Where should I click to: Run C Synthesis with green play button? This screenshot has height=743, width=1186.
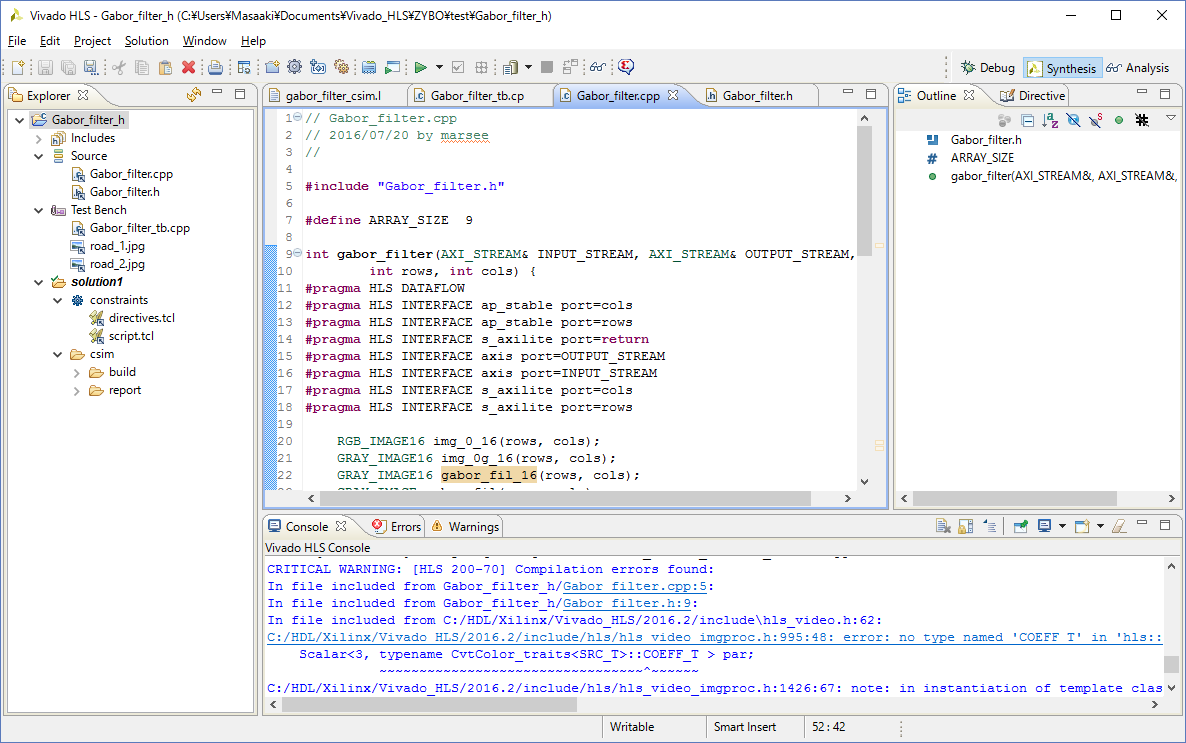(x=421, y=67)
